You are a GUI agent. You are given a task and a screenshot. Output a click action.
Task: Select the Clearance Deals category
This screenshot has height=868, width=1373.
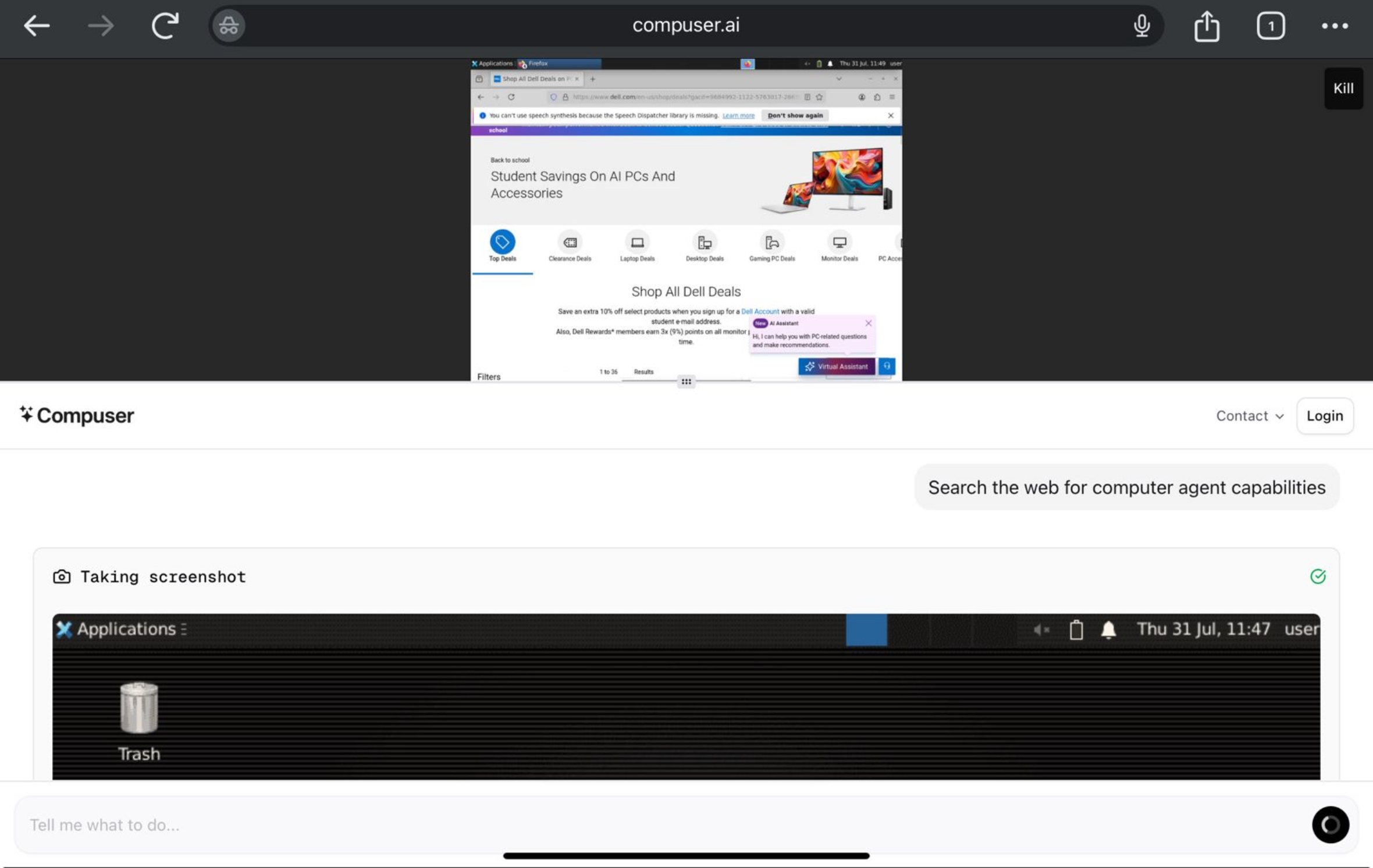coord(570,247)
